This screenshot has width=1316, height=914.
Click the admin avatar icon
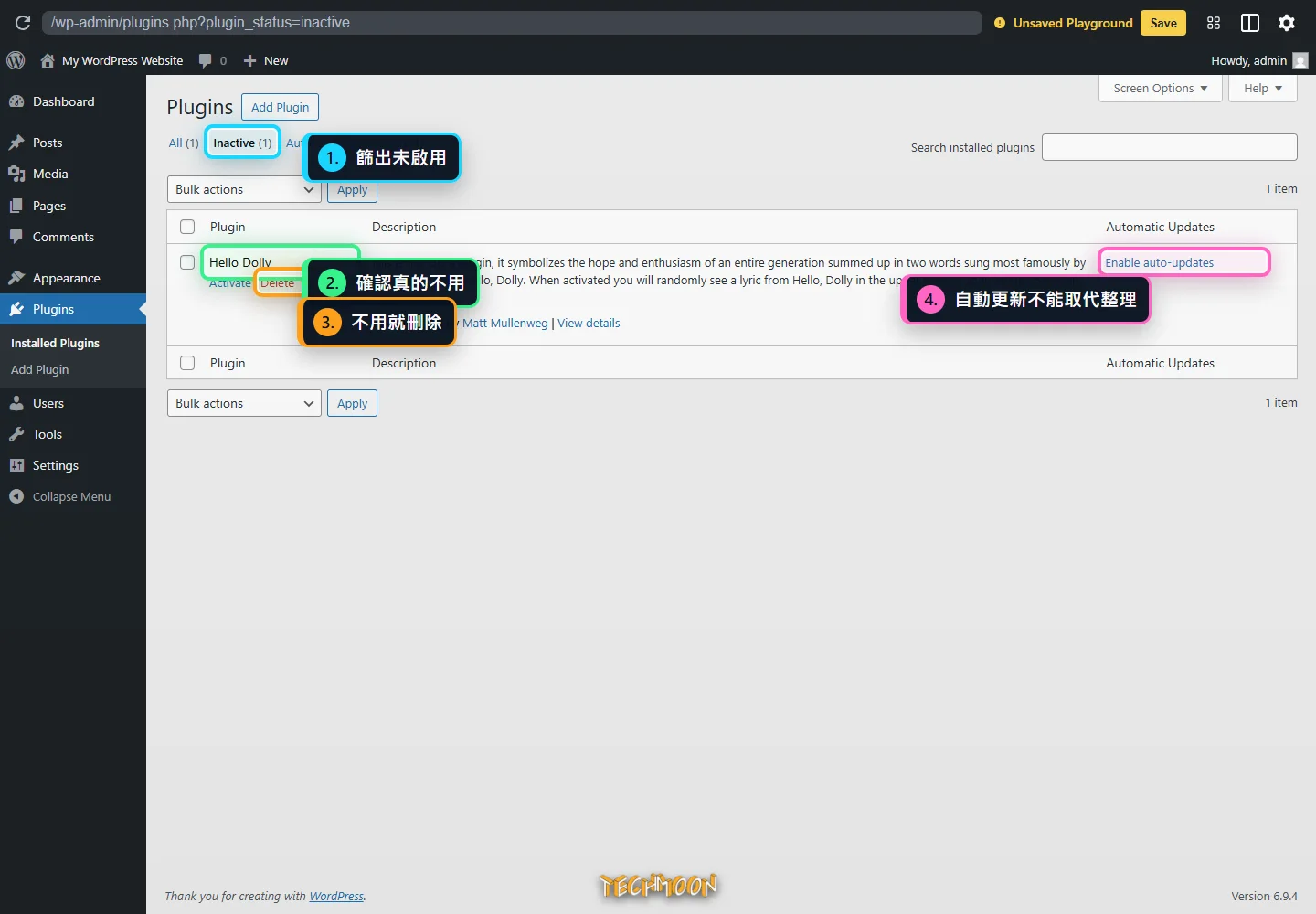[1300, 60]
